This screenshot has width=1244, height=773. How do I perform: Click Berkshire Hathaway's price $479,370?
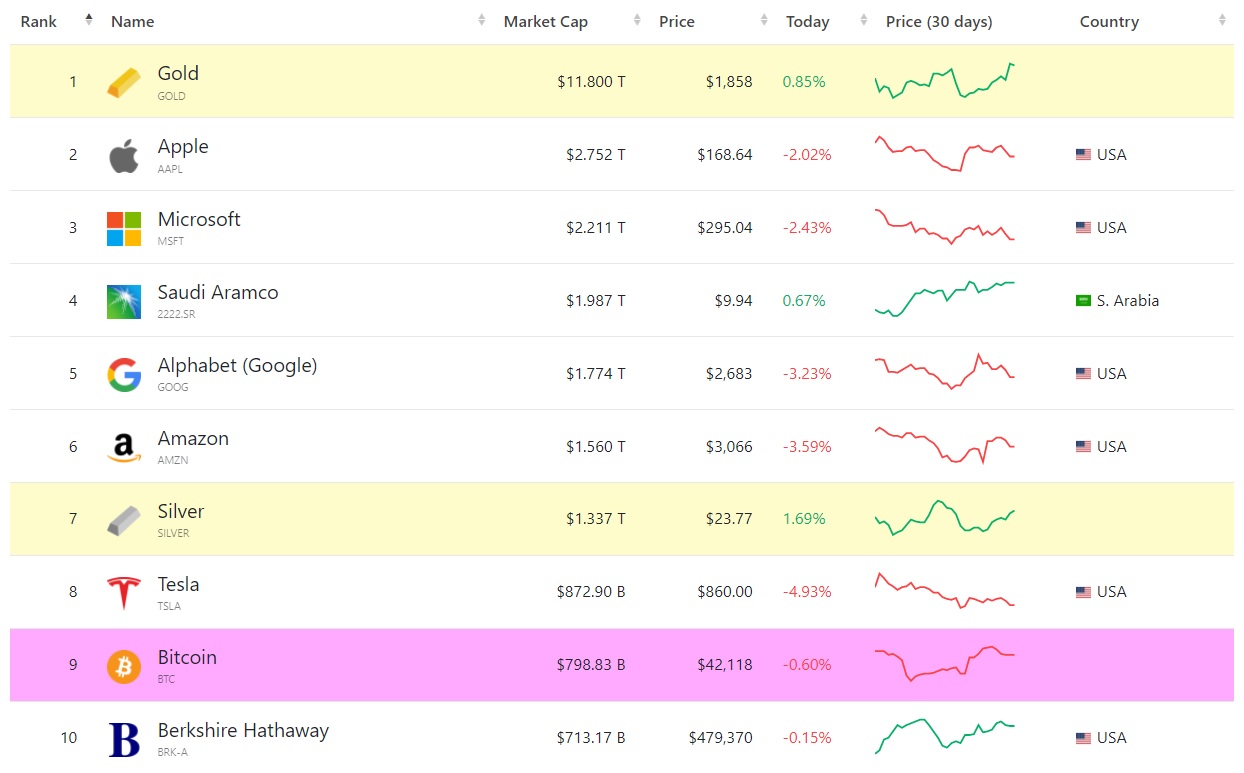point(721,738)
